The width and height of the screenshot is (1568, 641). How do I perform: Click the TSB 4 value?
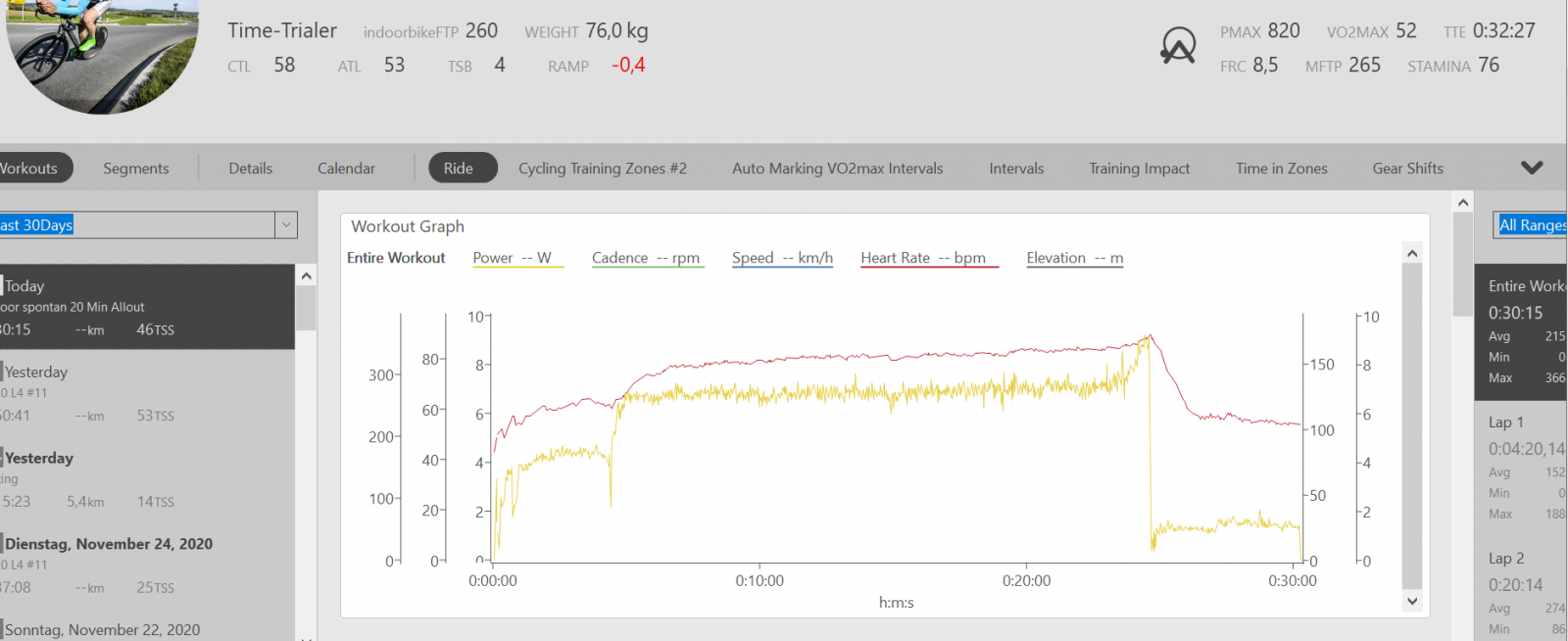click(x=500, y=65)
